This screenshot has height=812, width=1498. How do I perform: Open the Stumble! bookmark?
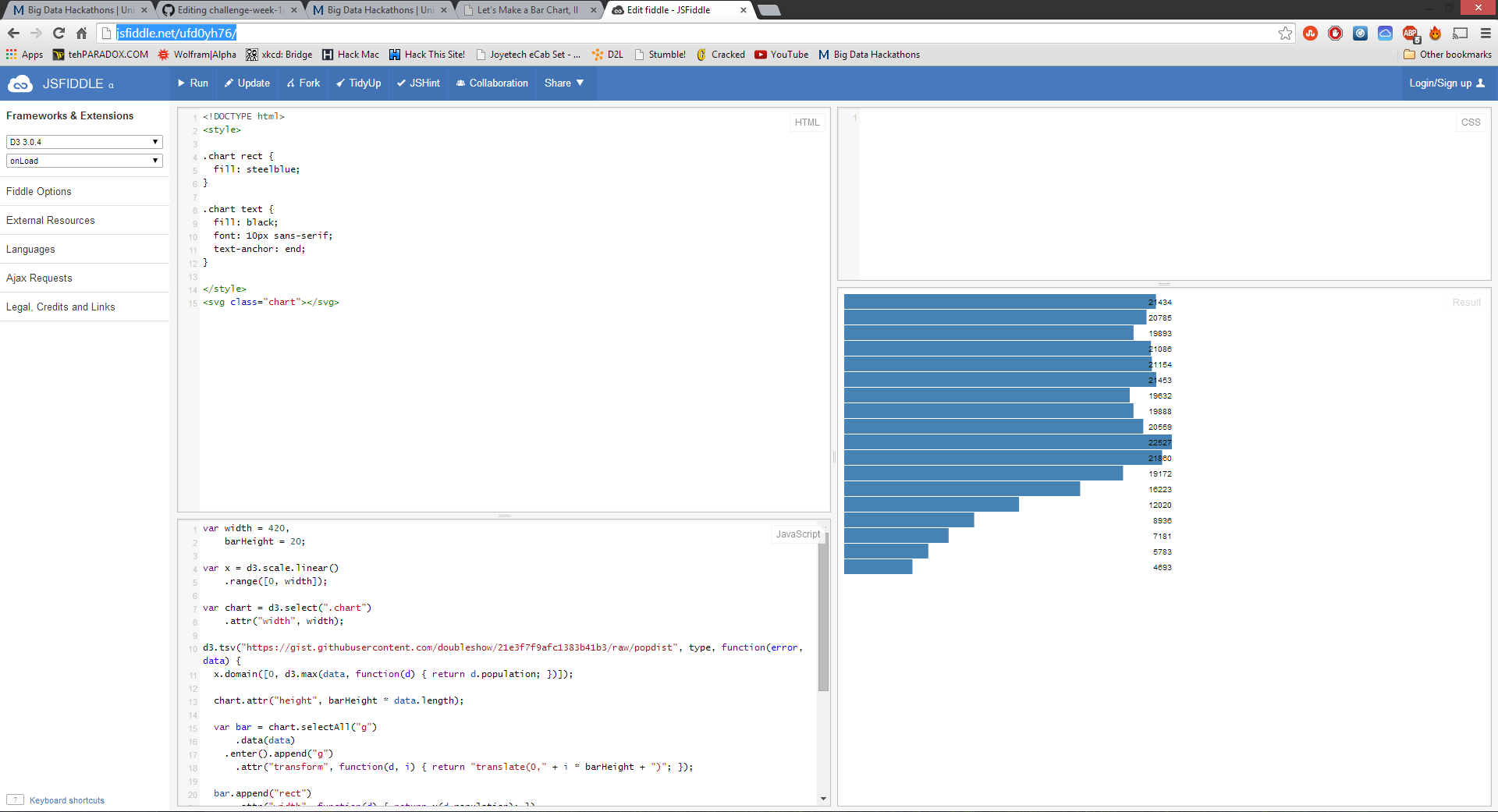660,55
